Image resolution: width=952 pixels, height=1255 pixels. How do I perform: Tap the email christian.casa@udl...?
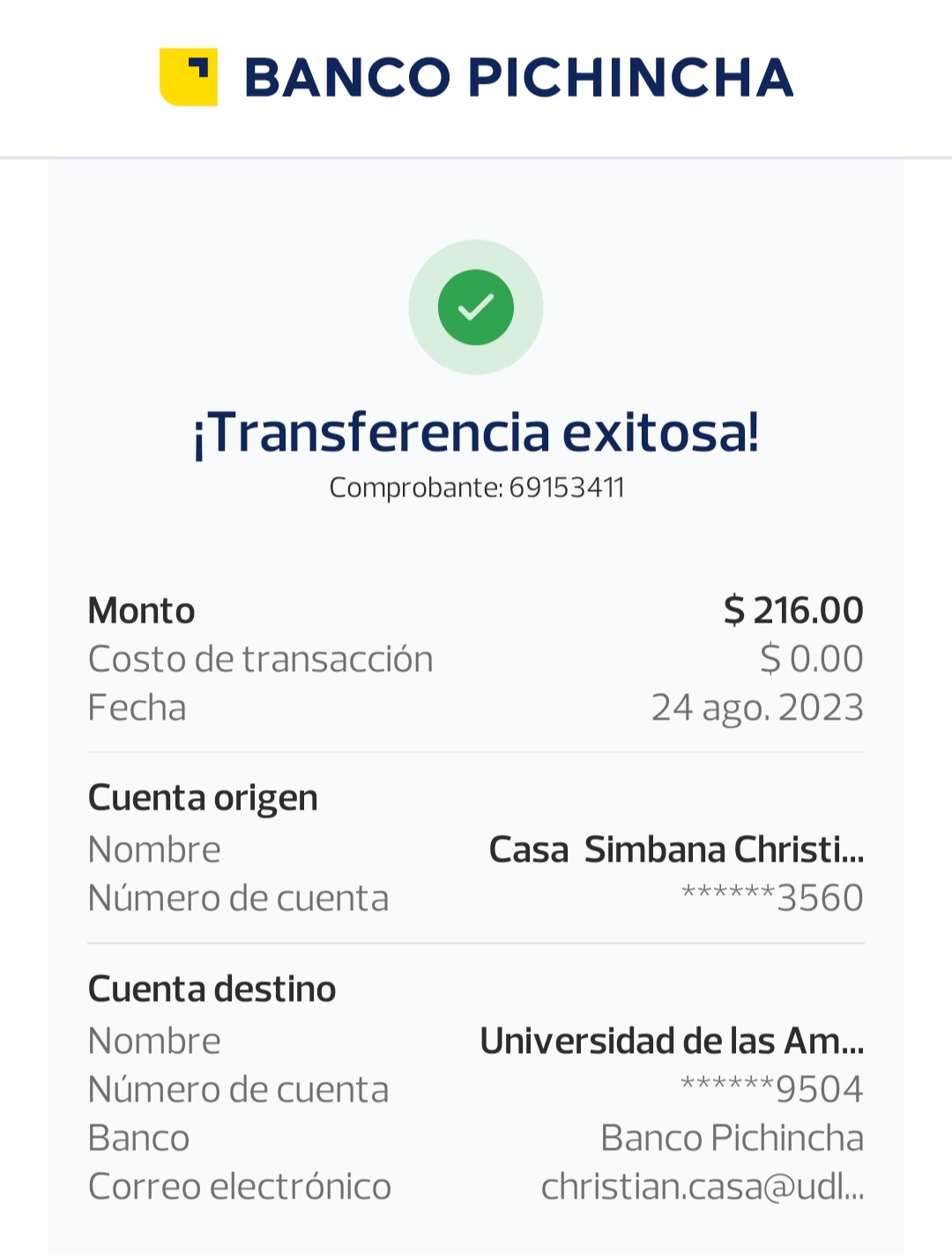point(703,1186)
